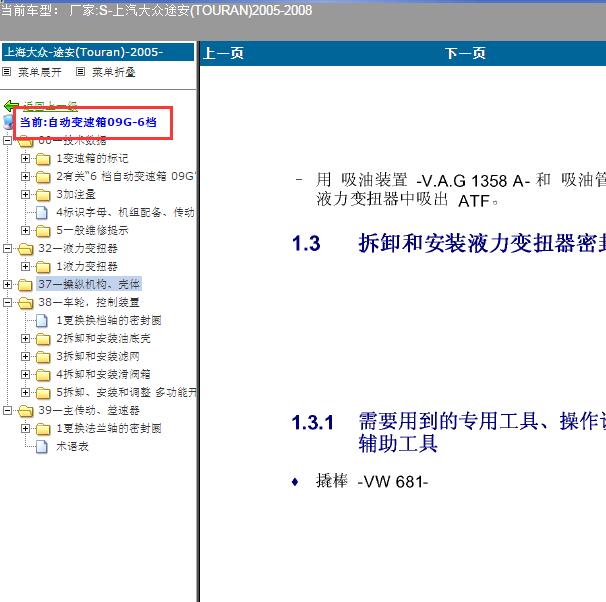The width and height of the screenshot is (606, 602).
Task: Collapse the 32—液力变扭器 chapter
Action: point(7,248)
